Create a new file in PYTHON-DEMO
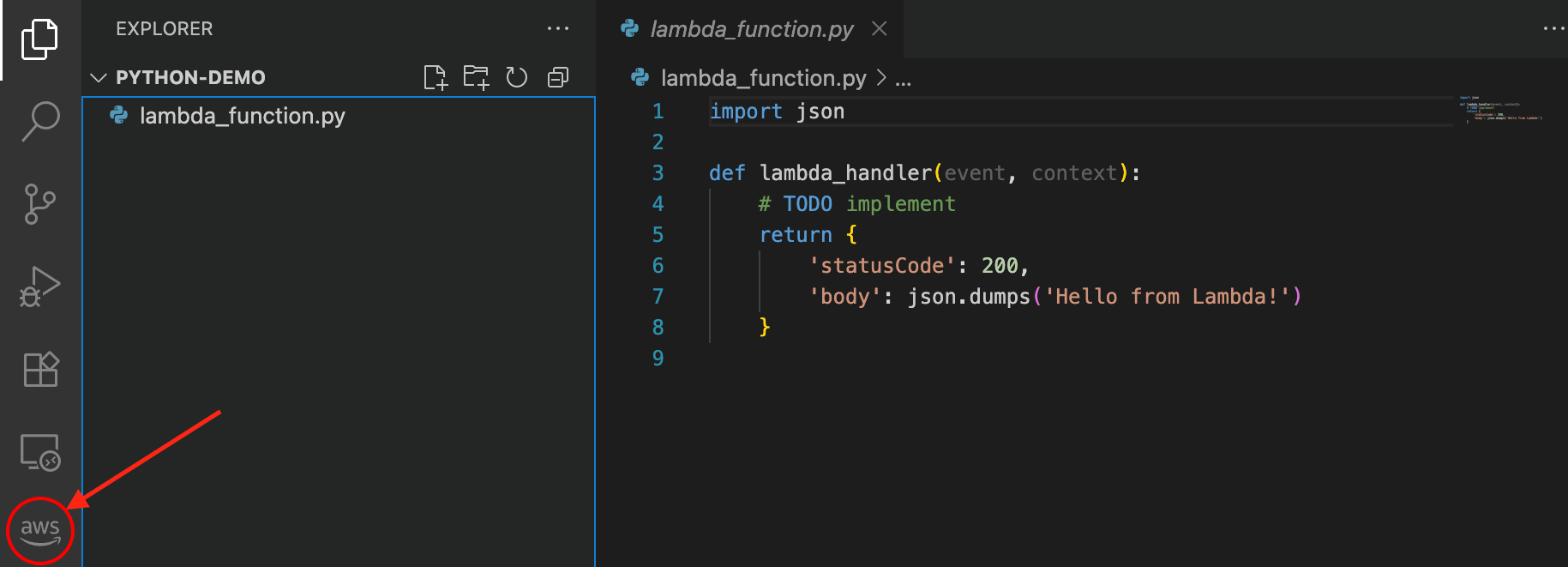Screen dimensions: 1568x567 436,77
